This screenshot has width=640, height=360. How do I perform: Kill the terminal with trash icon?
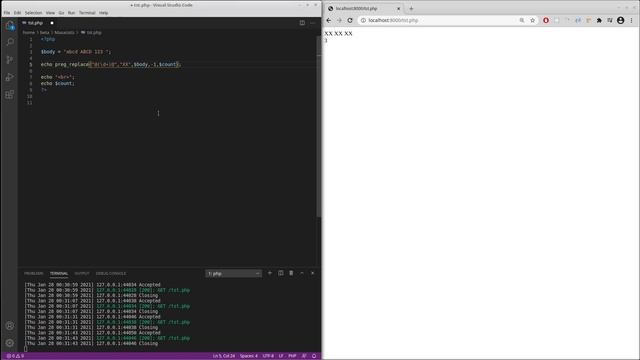[291, 273]
